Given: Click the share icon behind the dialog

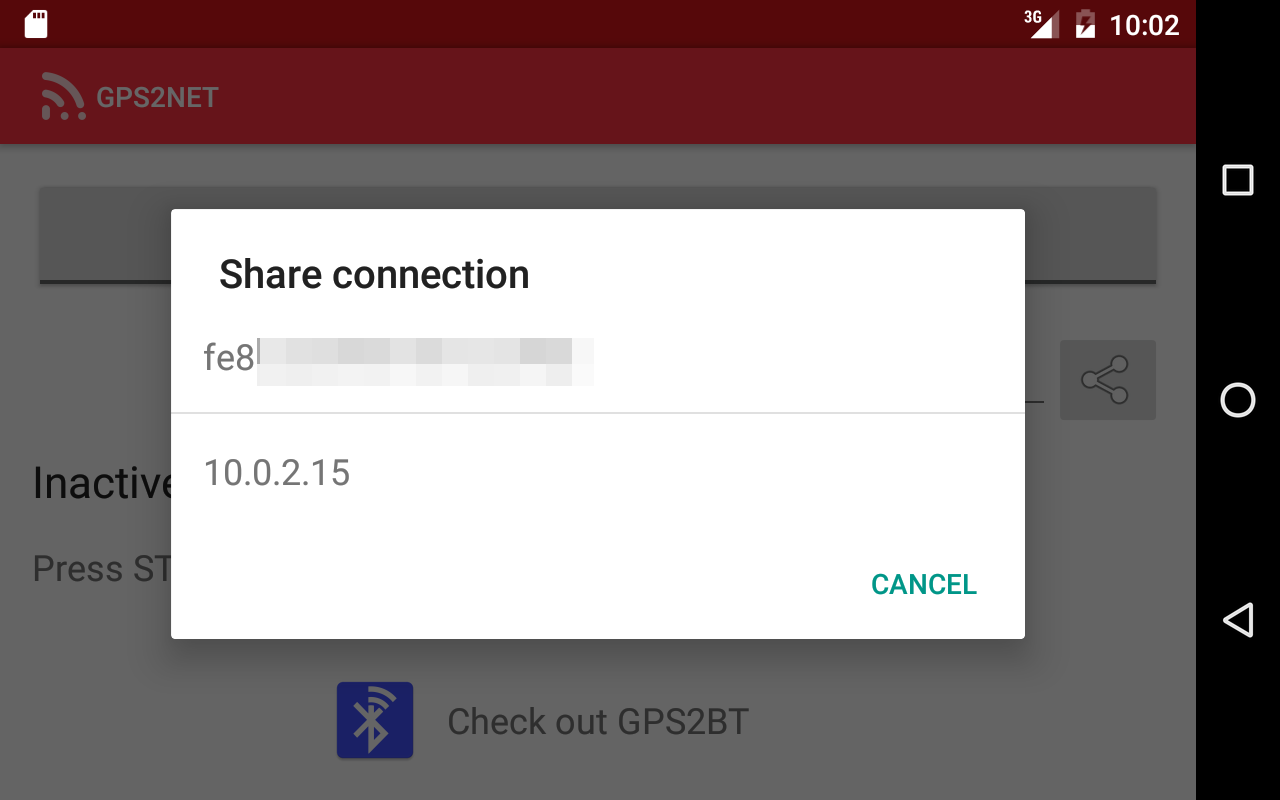Looking at the screenshot, I should 1107,380.
